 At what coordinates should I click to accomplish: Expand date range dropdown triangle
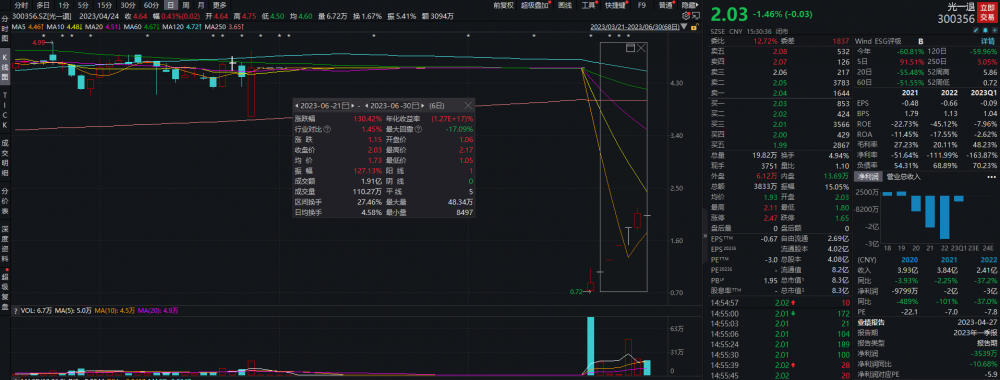click(x=684, y=27)
